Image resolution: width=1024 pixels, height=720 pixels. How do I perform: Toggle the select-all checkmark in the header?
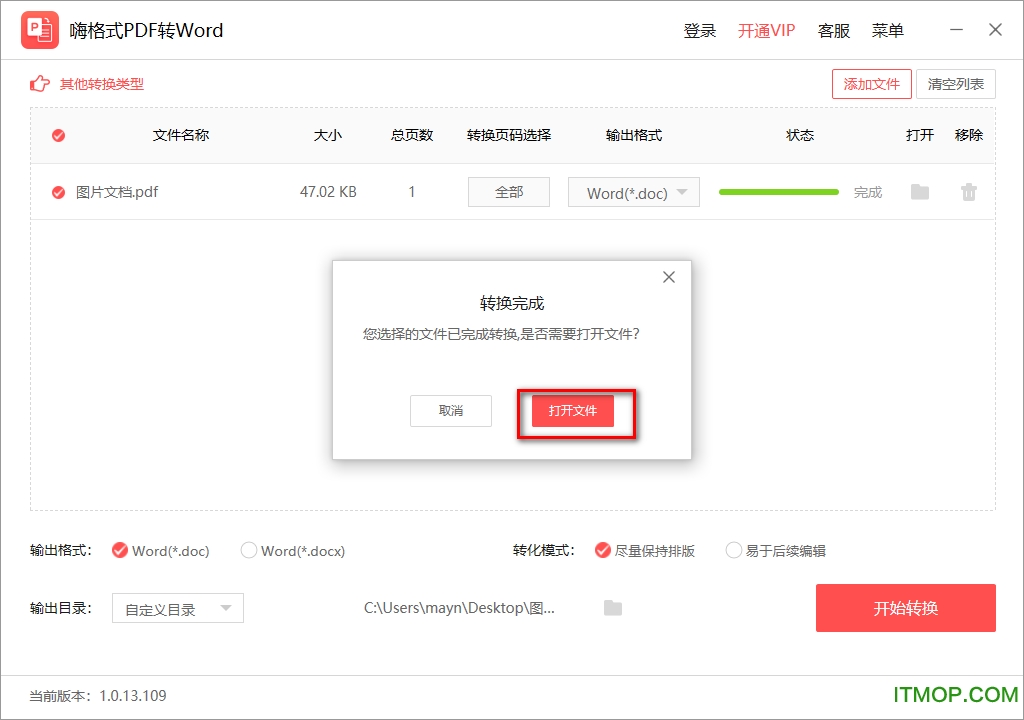click(x=58, y=135)
